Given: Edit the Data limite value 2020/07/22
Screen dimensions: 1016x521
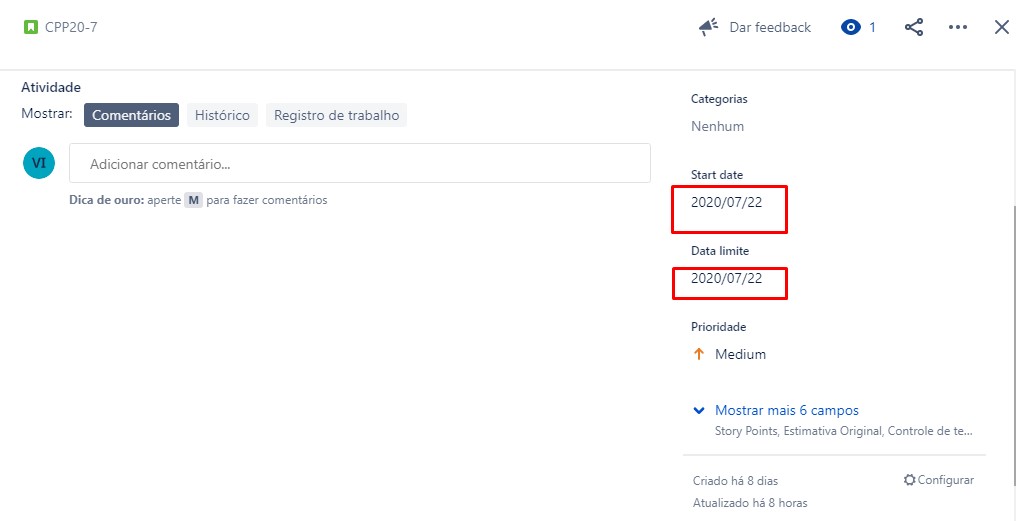Looking at the screenshot, I should tap(726, 279).
